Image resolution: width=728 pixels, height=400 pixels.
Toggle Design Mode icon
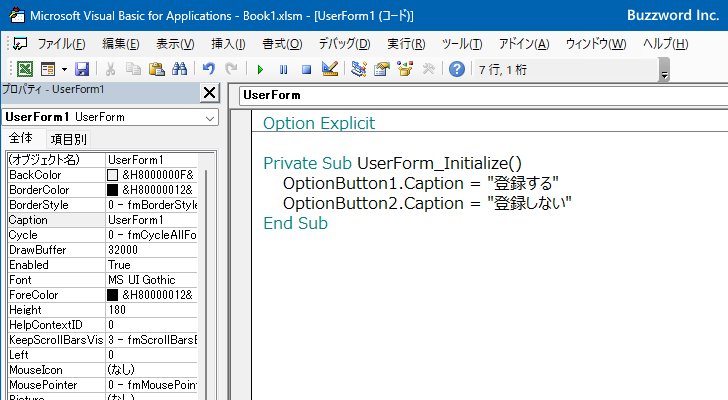[330, 70]
